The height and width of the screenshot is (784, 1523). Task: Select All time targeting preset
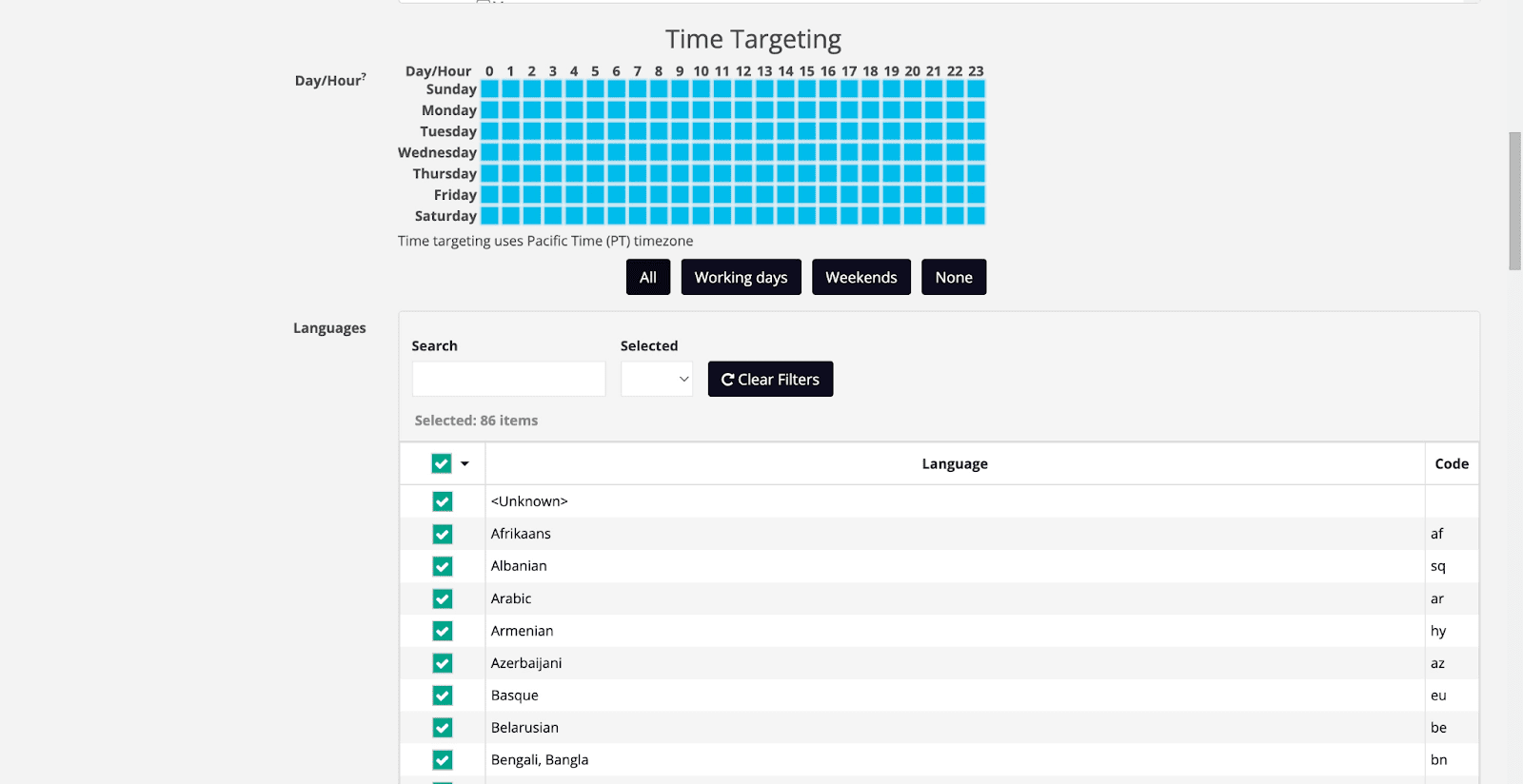coord(647,278)
